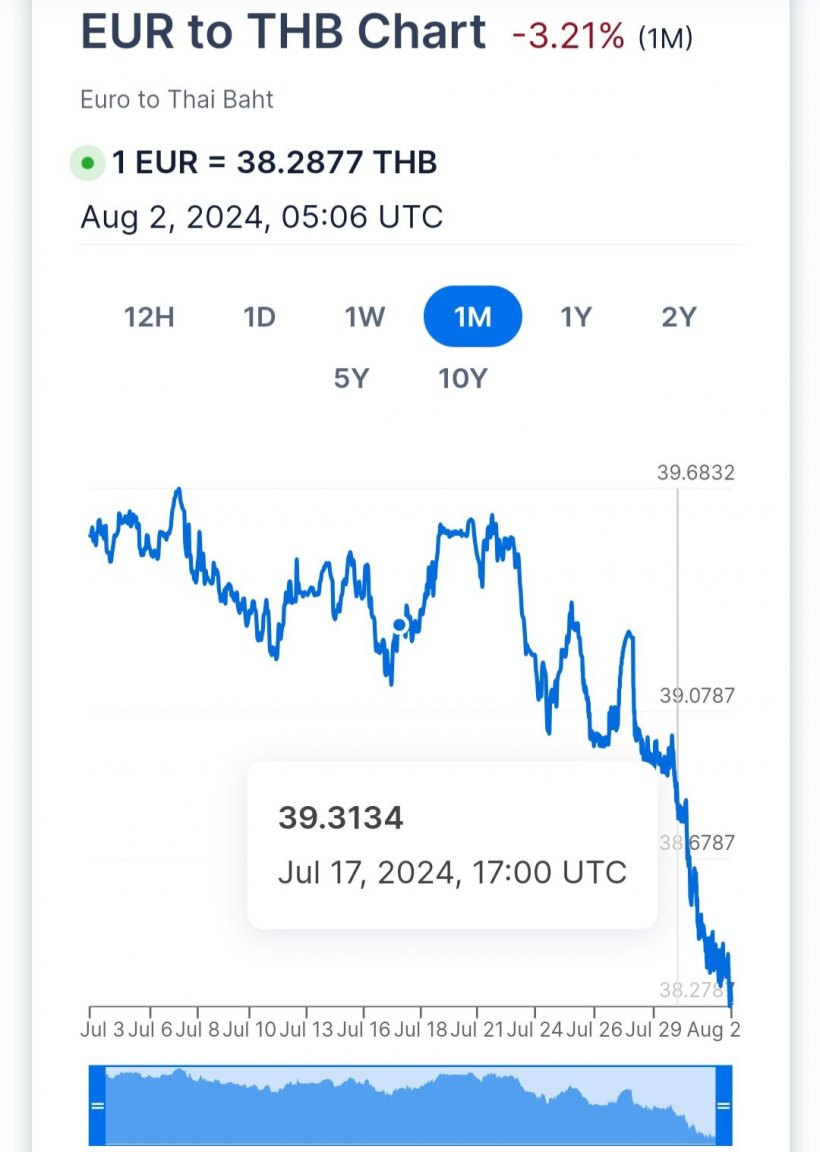Click the green live rate indicator dot

tap(87, 163)
